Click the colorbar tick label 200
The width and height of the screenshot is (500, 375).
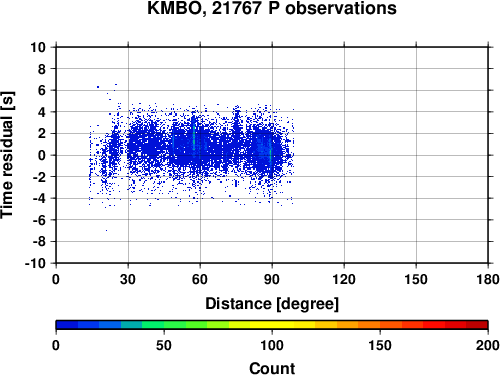coord(488,345)
